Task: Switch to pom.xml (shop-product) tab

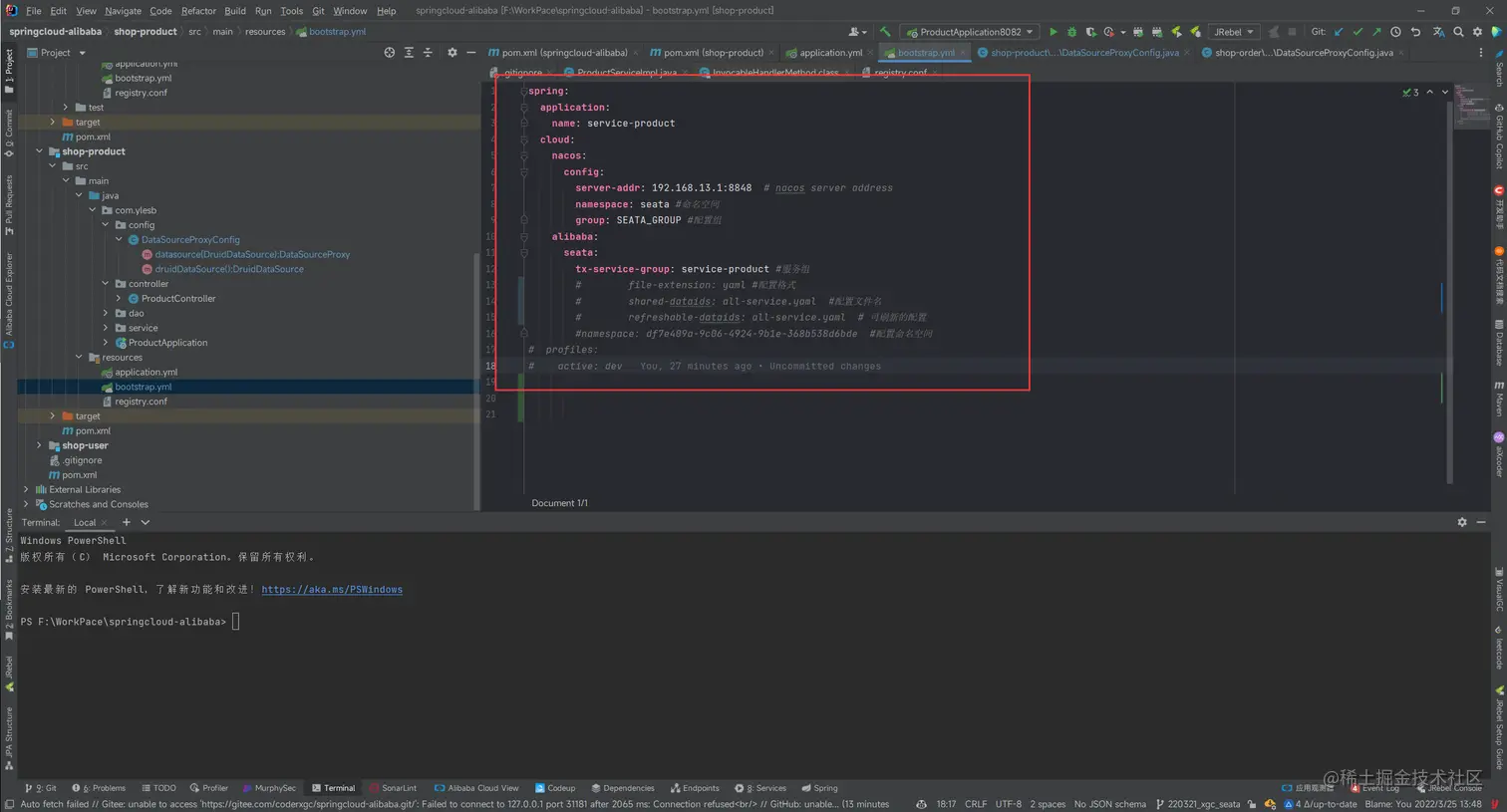Action: coord(706,53)
